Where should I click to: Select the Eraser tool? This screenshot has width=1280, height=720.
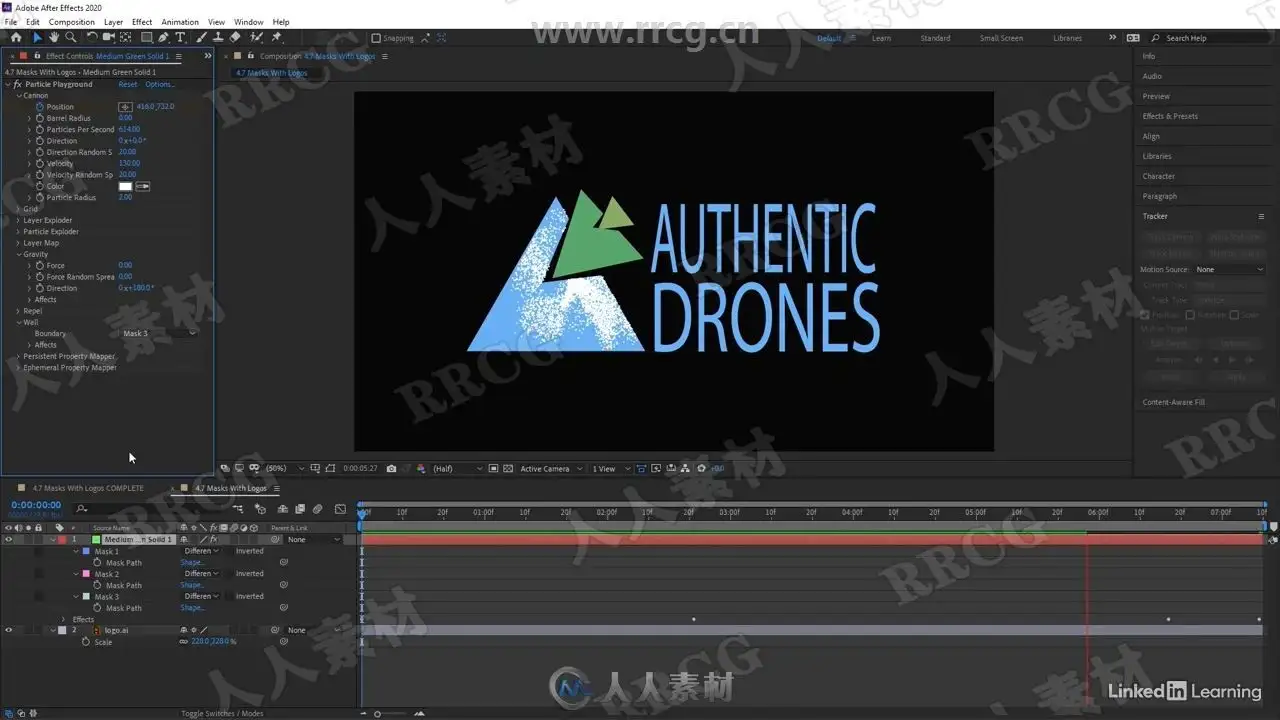pyautogui.click(x=235, y=38)
